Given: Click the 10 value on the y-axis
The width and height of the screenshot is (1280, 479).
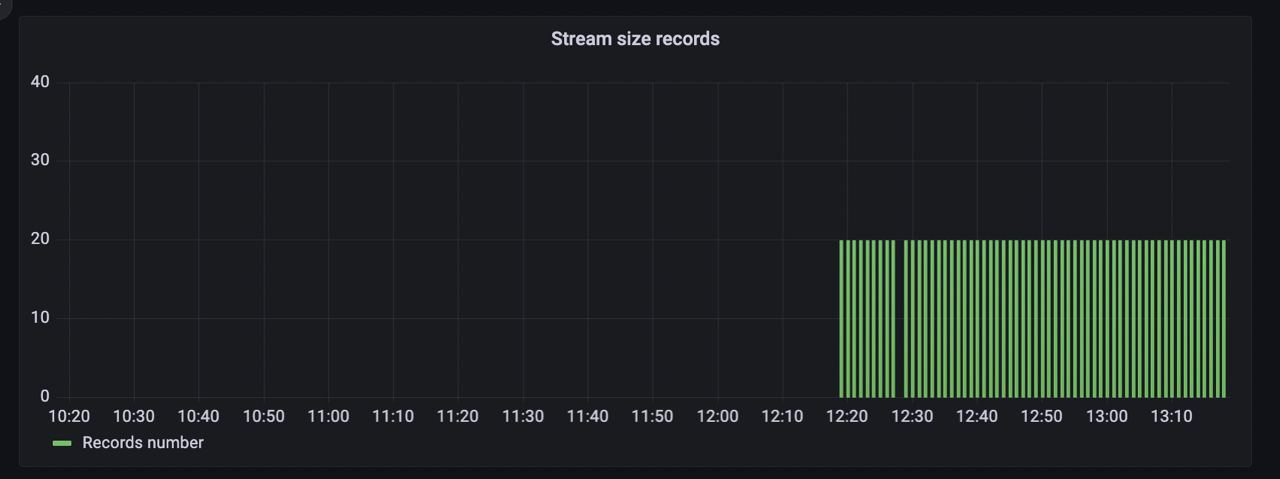Looking at the screenshot, I should click(x=40, y=318).
